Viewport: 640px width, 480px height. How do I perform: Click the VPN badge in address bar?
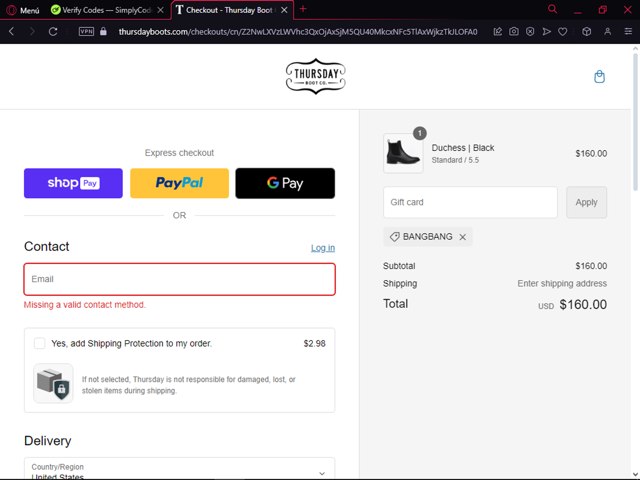tap(86, 31)
